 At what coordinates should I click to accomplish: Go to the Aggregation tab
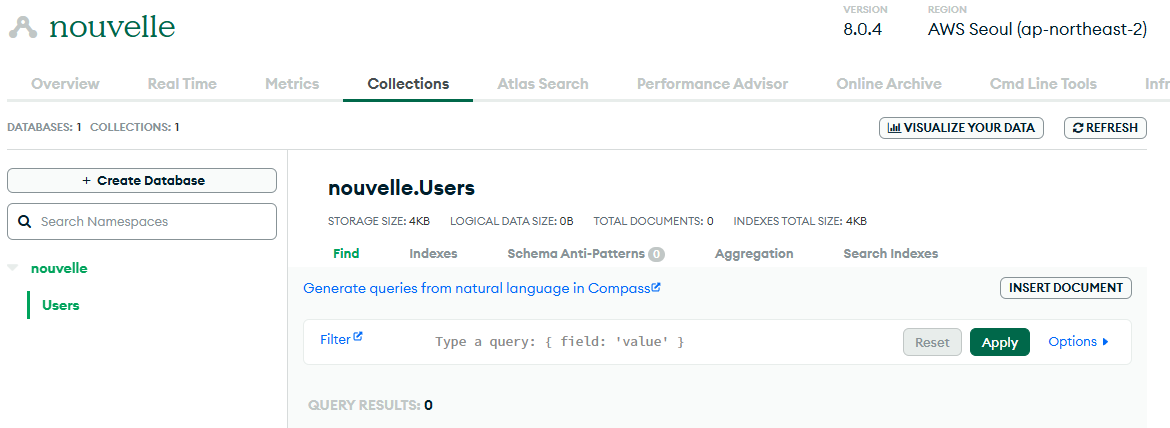(x=754, y=254)
